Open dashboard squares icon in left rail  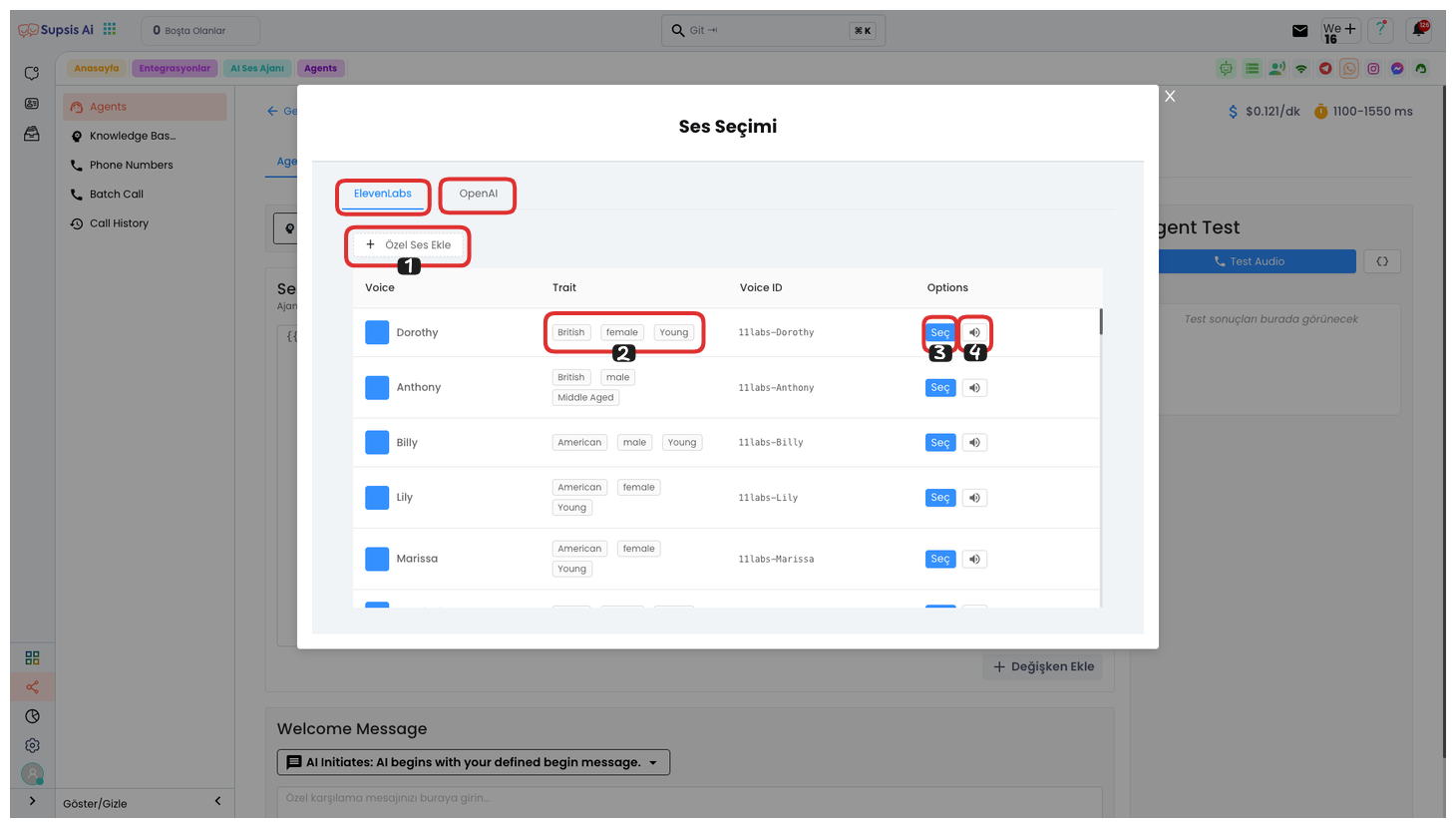[x=32, y=657]
